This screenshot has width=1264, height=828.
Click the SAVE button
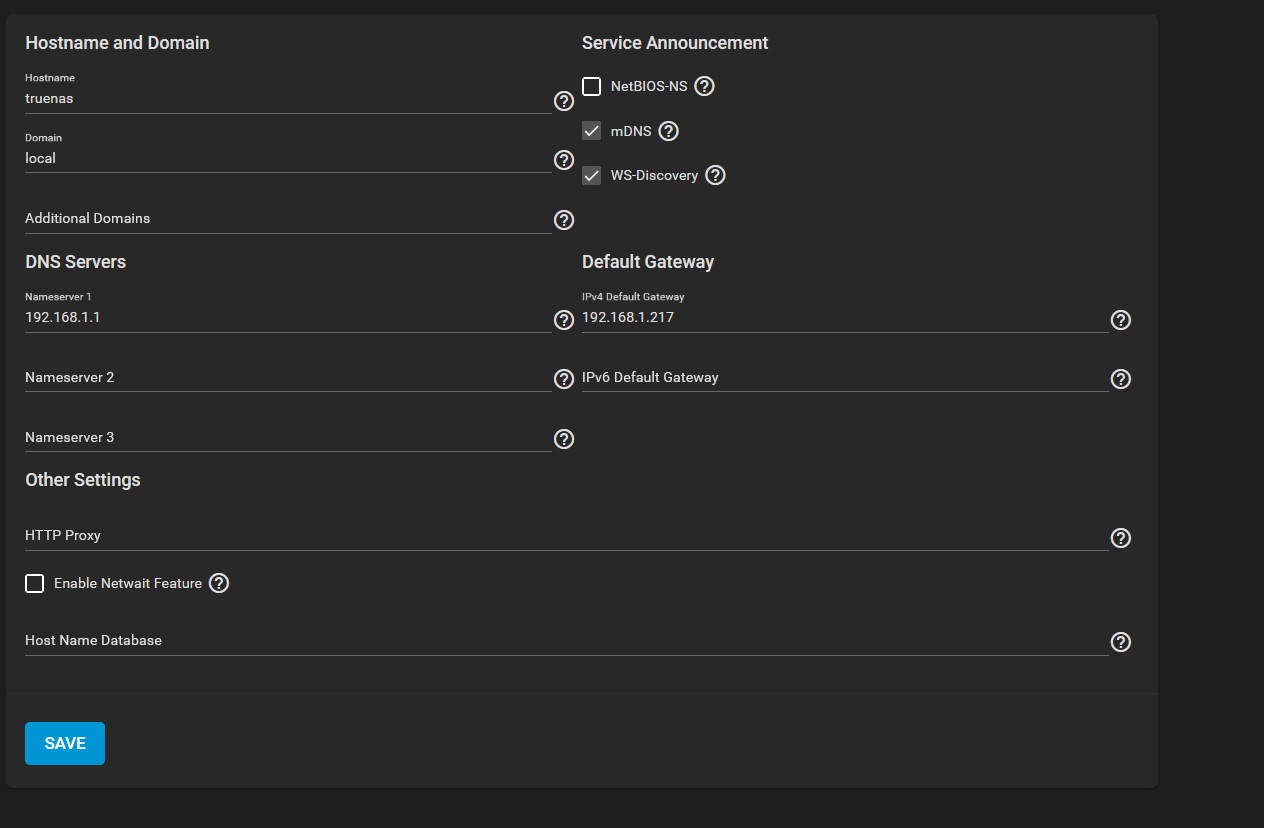point(65,743)
